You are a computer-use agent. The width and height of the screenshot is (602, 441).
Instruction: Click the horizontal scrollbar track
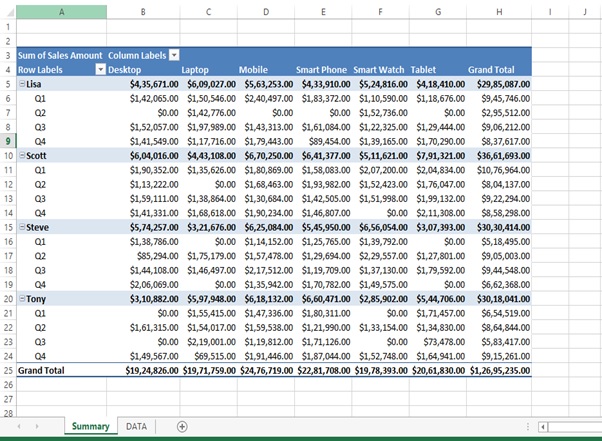coord(575,427)
